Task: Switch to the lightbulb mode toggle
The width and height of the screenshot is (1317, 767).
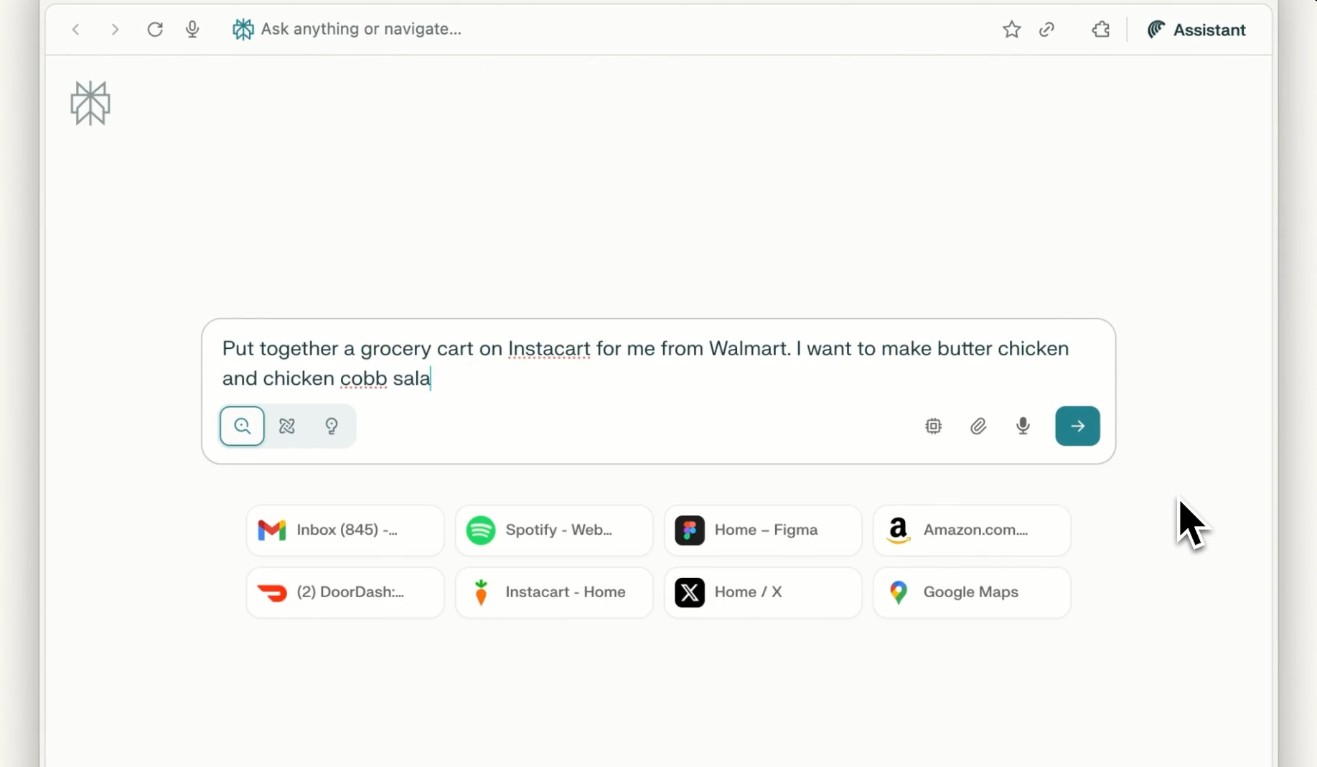Action: 332,426
